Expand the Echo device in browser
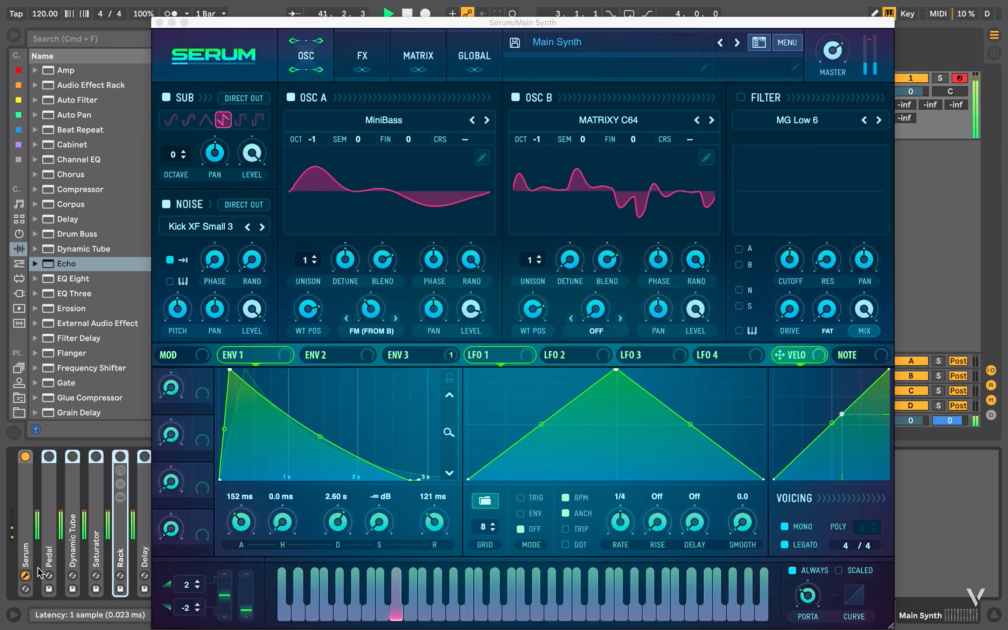This screenshot has height=630, width=1008. coord(35,264)
